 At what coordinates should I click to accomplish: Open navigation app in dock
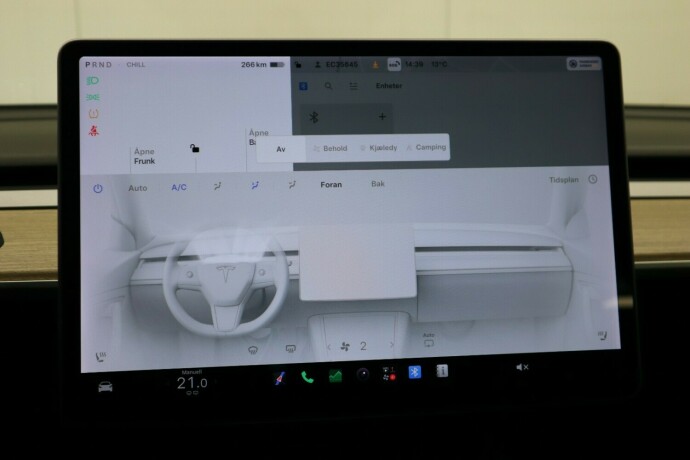[x=280, y=378]
